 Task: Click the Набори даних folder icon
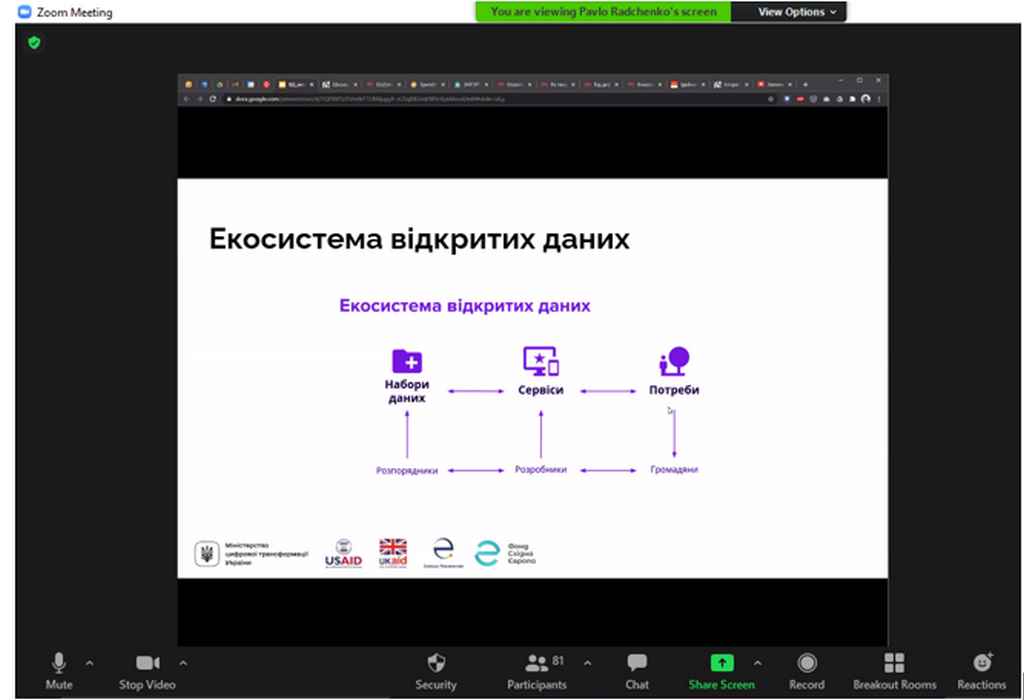point(407,361)
